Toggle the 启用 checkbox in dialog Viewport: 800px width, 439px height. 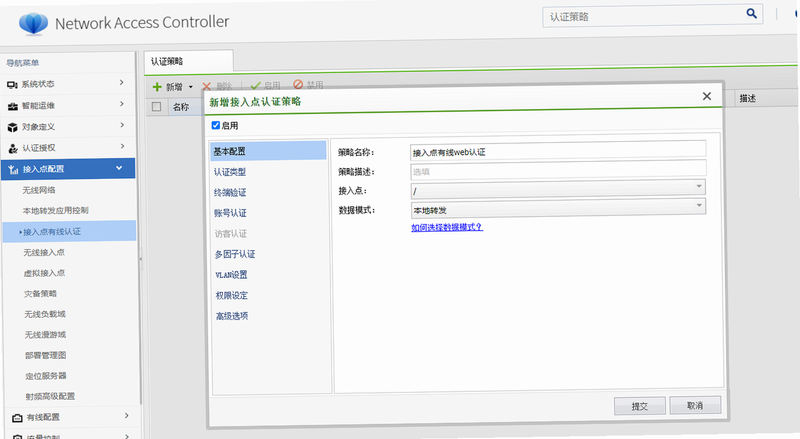216,125
